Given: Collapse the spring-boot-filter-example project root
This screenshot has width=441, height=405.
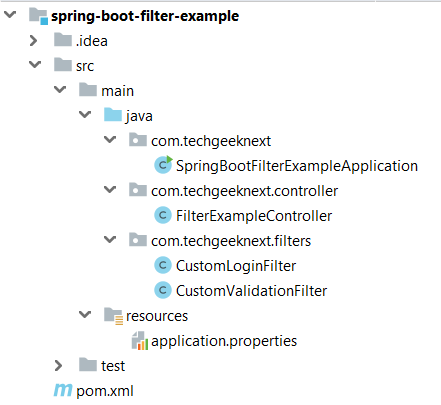Looking at the screenshot, I should pyautogui.click(x=10, y=14).
